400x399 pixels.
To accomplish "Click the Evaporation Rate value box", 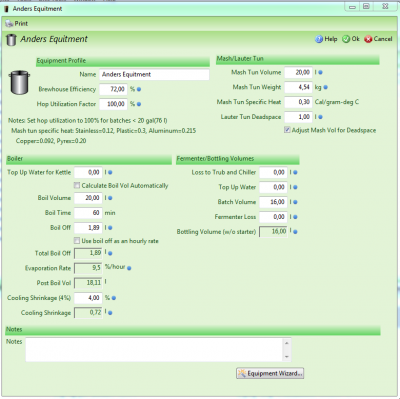I will coord(88,268).
